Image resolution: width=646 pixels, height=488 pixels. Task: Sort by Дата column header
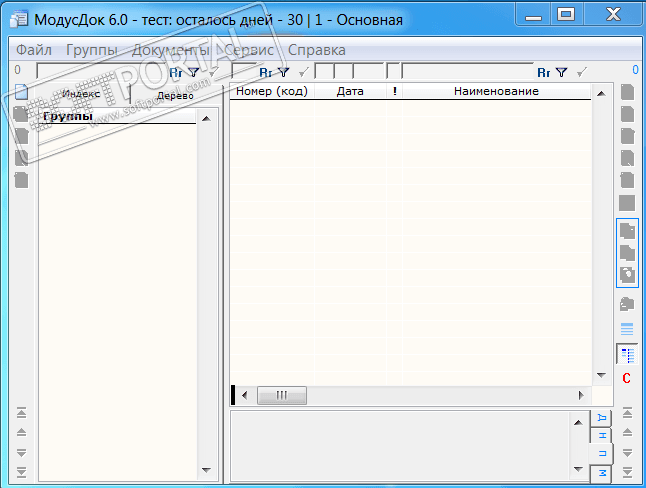(350, 91)
